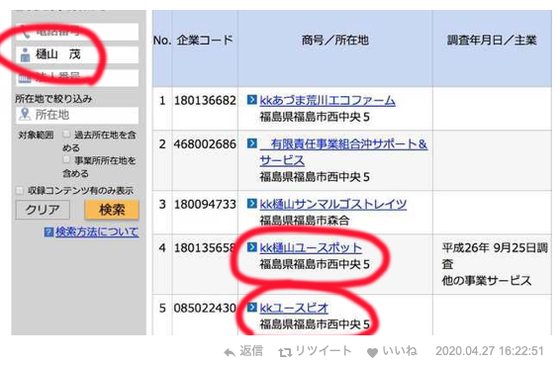Enable 事業所所在地を含める checkbox
Viewport: 560px width, 365px height.
tap(66, 159)
